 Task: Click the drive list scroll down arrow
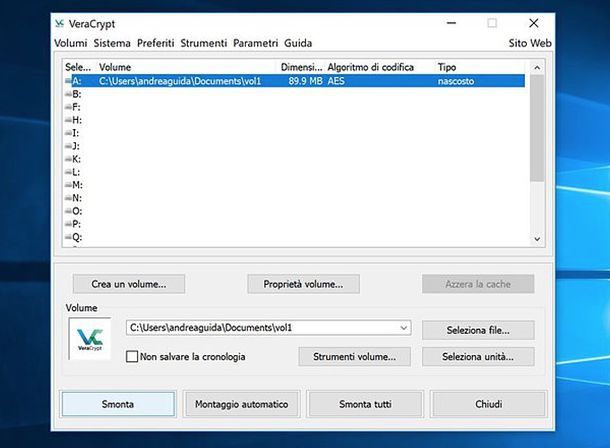tap(537, 239)
